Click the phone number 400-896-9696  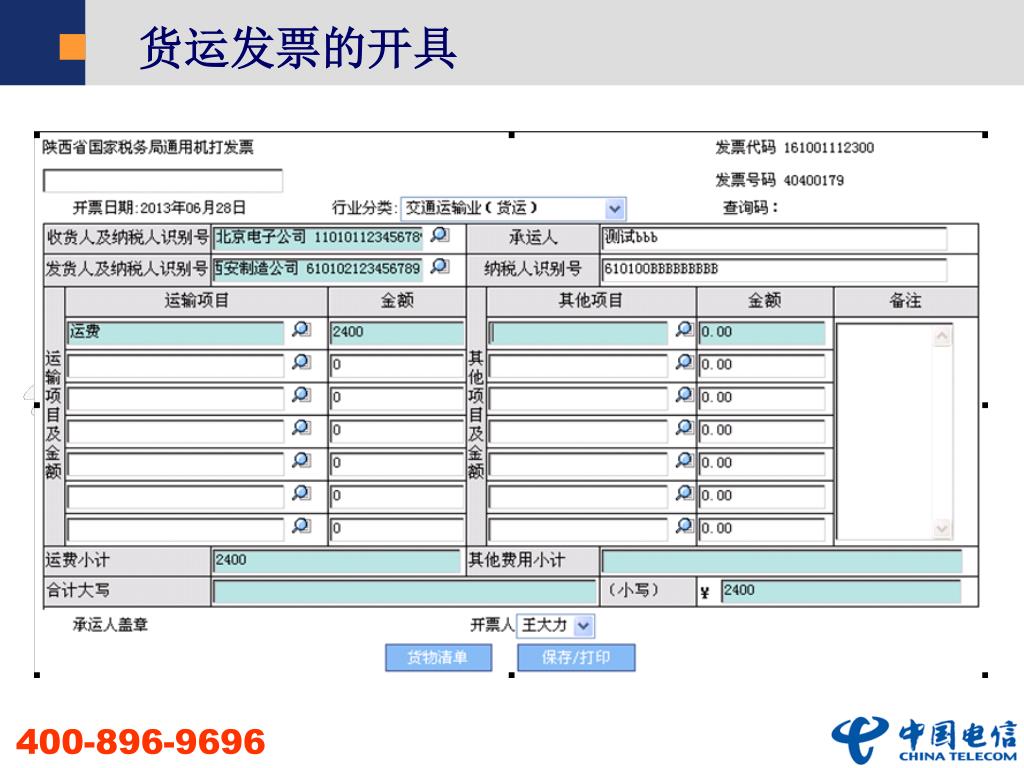(140, 741)
